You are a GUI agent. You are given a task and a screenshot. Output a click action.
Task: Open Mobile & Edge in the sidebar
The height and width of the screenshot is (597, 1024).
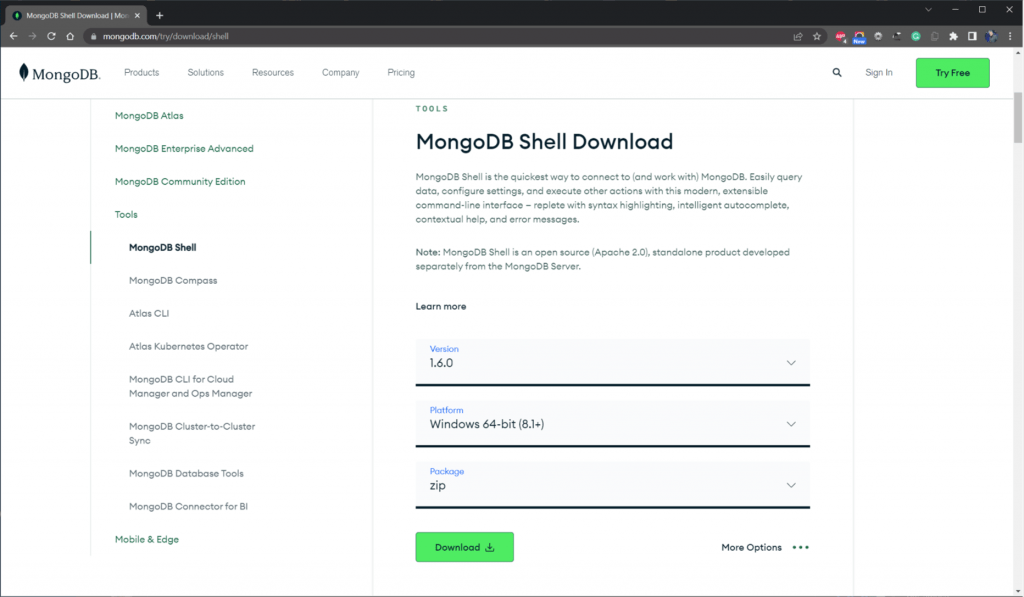pyautogui.click(x=147, y=540)
